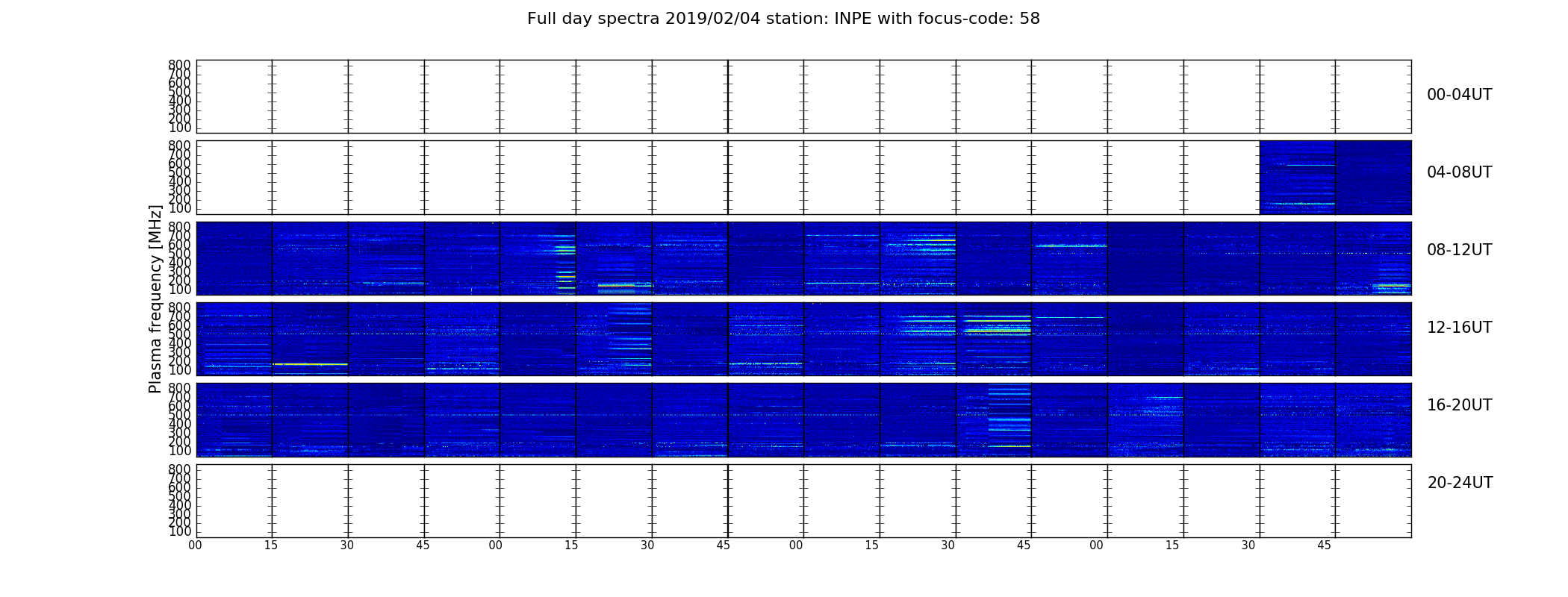
Task: Click the 'Plasma frequency [MHz]' axis label
Action: tap(155, 298)
